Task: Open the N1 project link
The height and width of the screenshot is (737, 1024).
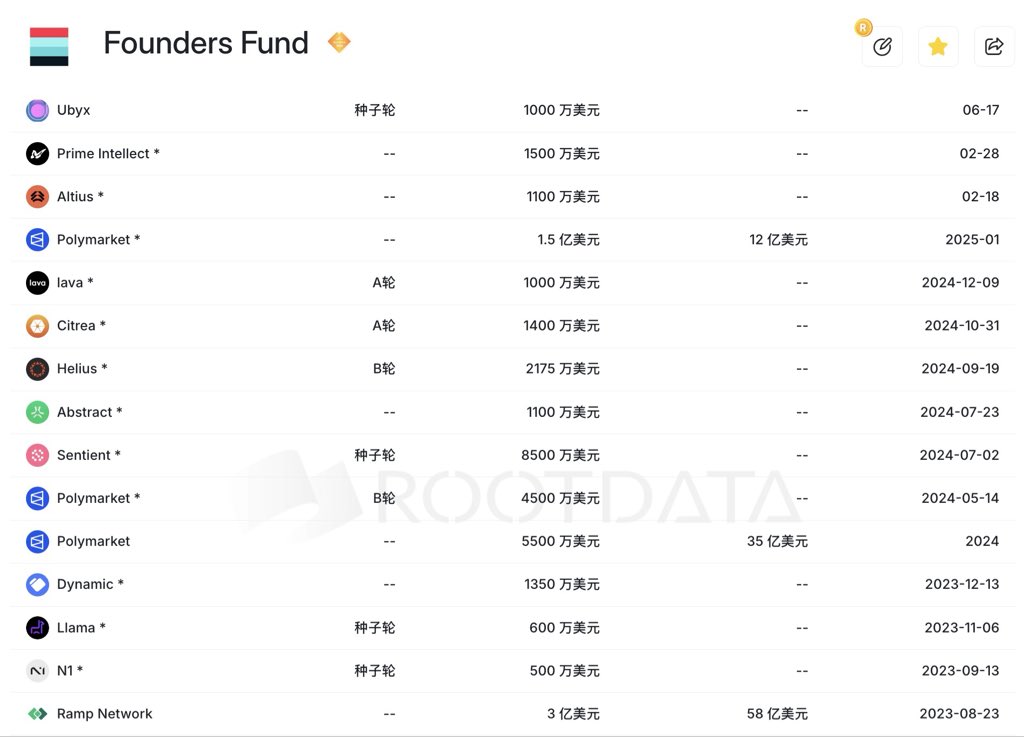Action: point(65,671)
